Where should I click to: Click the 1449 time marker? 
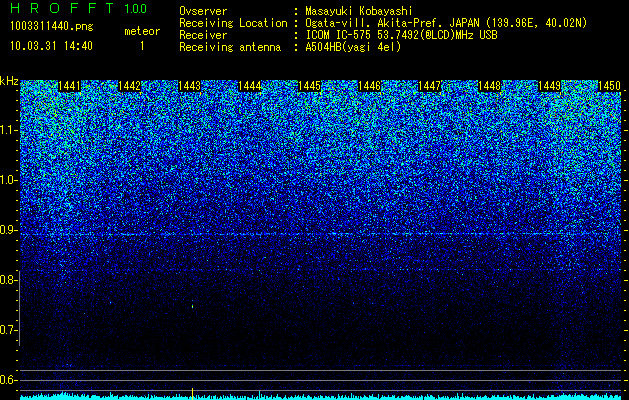(550, 86)
